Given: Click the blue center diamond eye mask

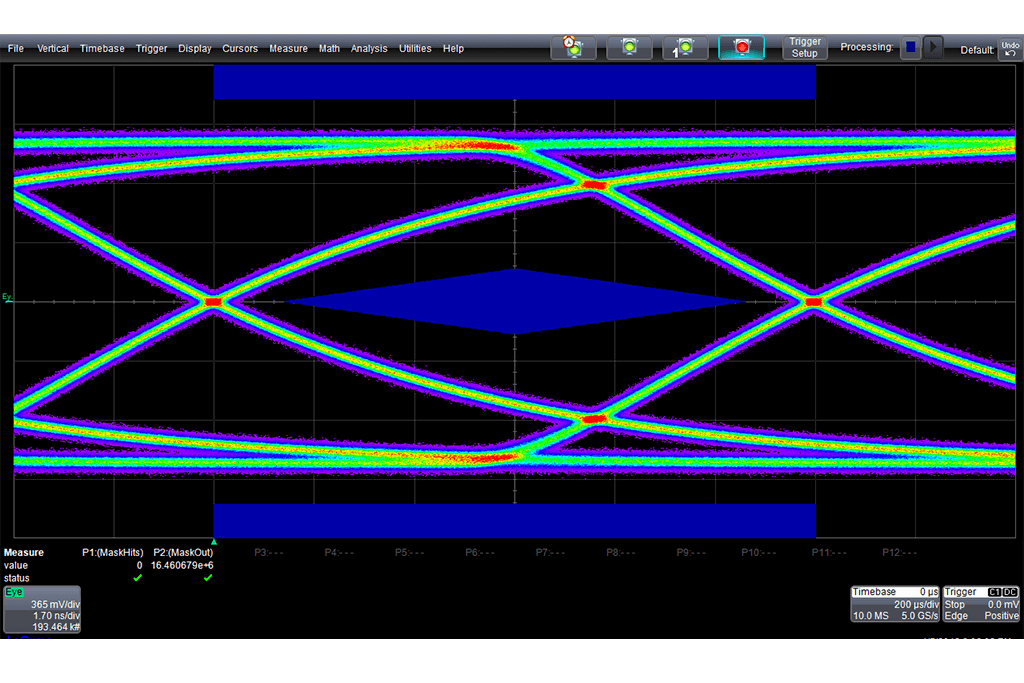Looking at the screenshot, I should pos(515,301).
